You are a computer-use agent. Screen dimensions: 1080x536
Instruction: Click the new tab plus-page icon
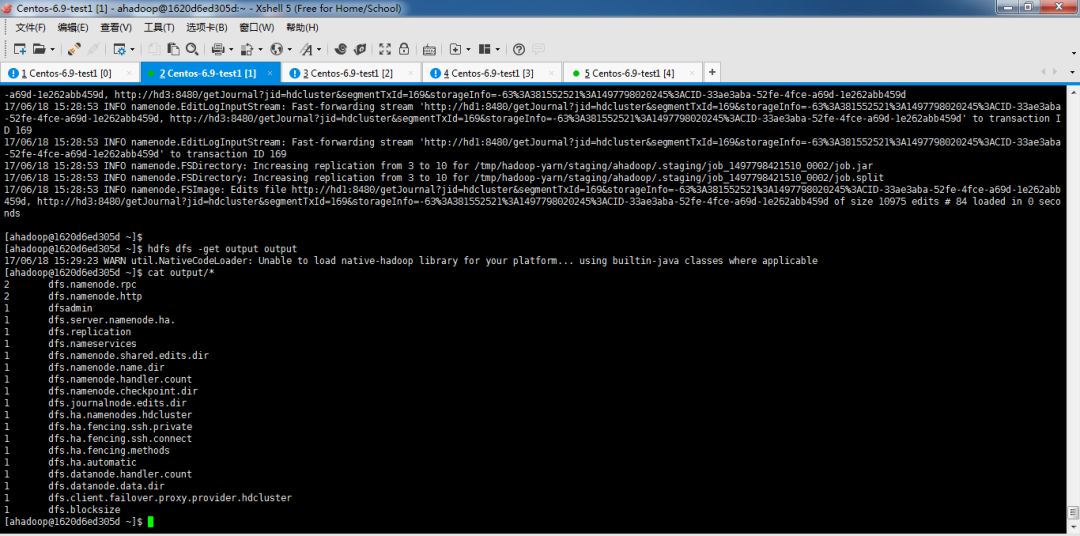click(x=455, y=49)
